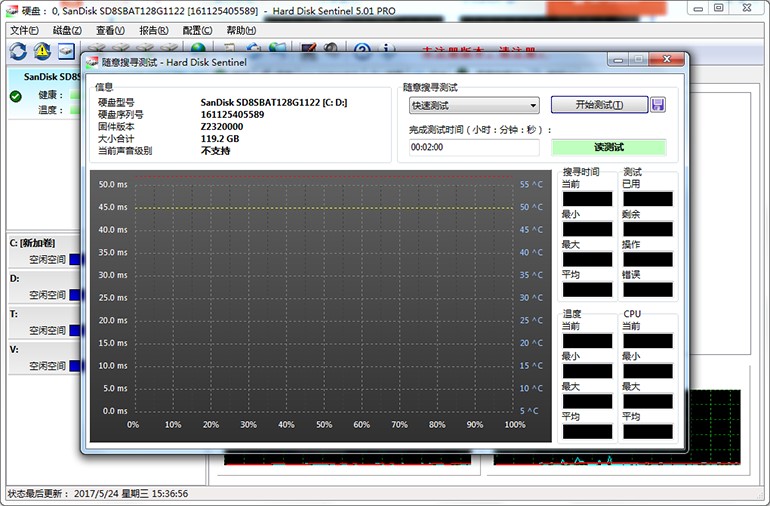Close the 随意搜寻测试 dialog window

point(665,61)
